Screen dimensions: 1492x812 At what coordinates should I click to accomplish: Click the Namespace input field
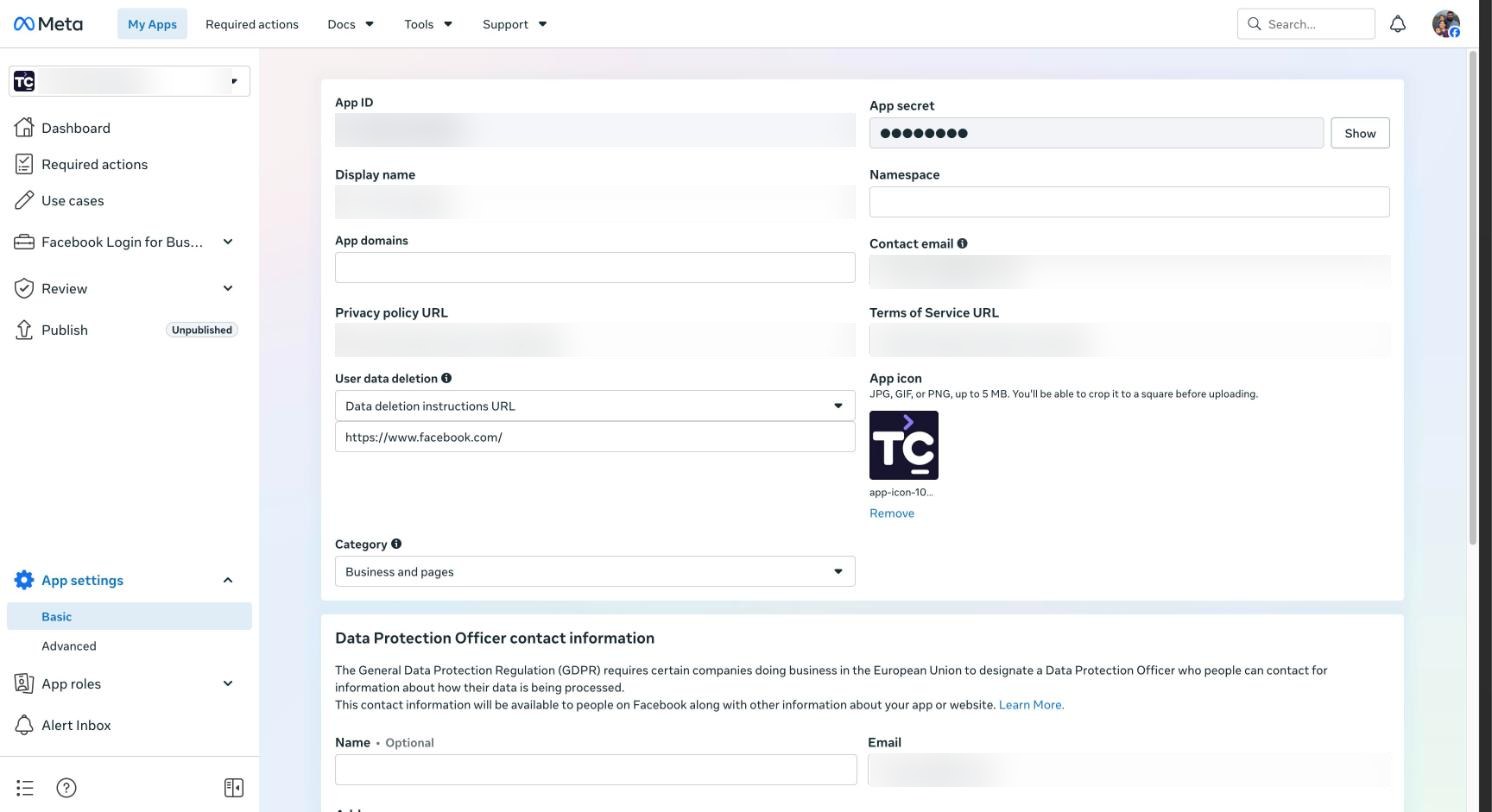point(1129,202)
